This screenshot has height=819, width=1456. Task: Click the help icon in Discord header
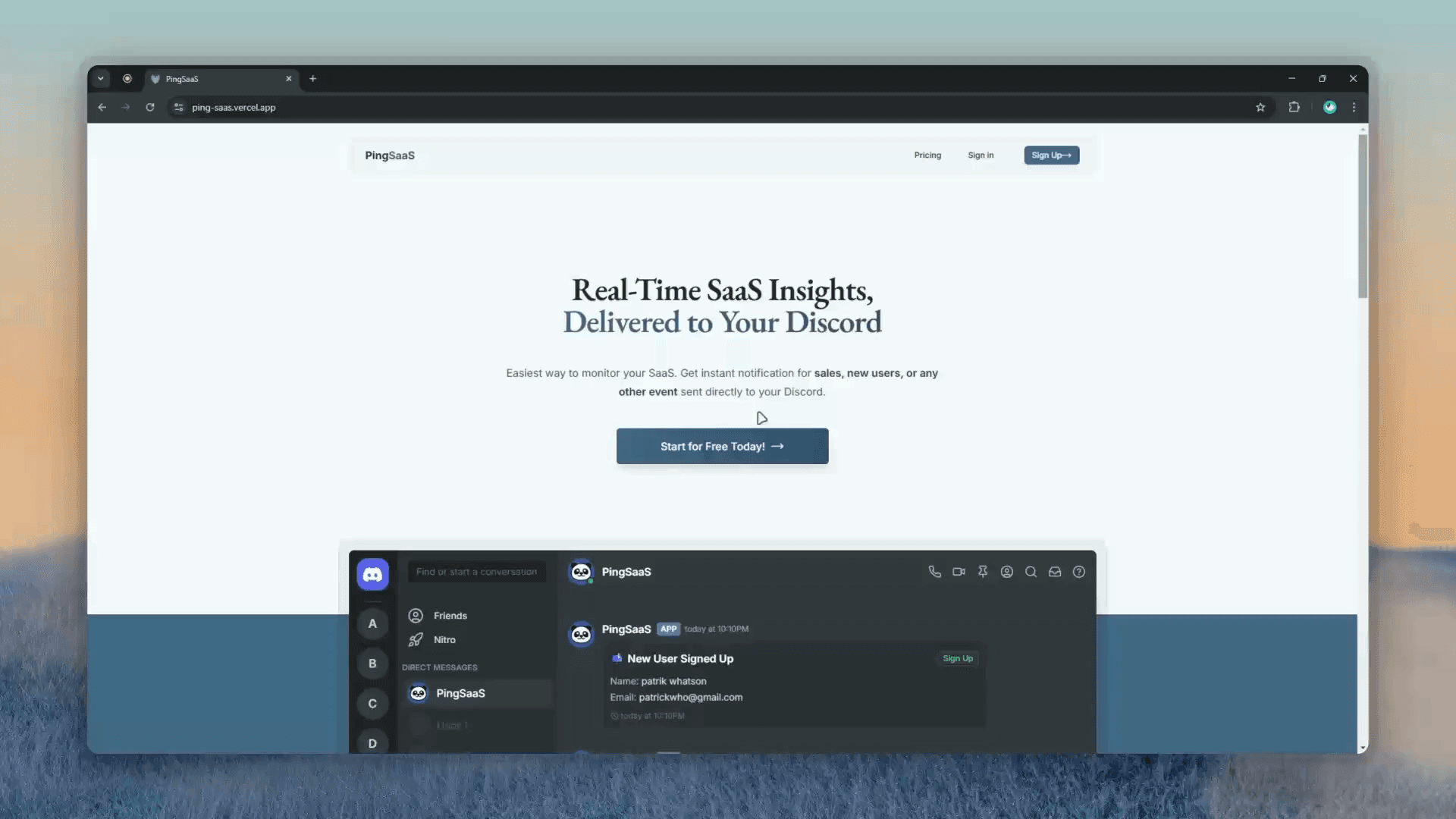click(1079, 571)
